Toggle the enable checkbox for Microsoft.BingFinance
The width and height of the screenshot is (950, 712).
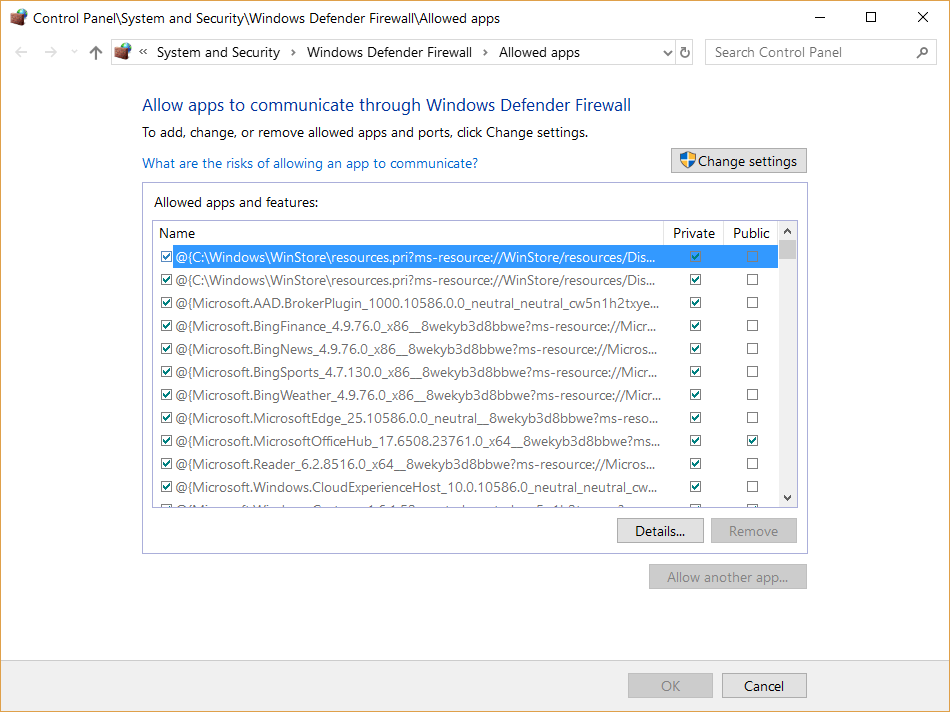166,325
